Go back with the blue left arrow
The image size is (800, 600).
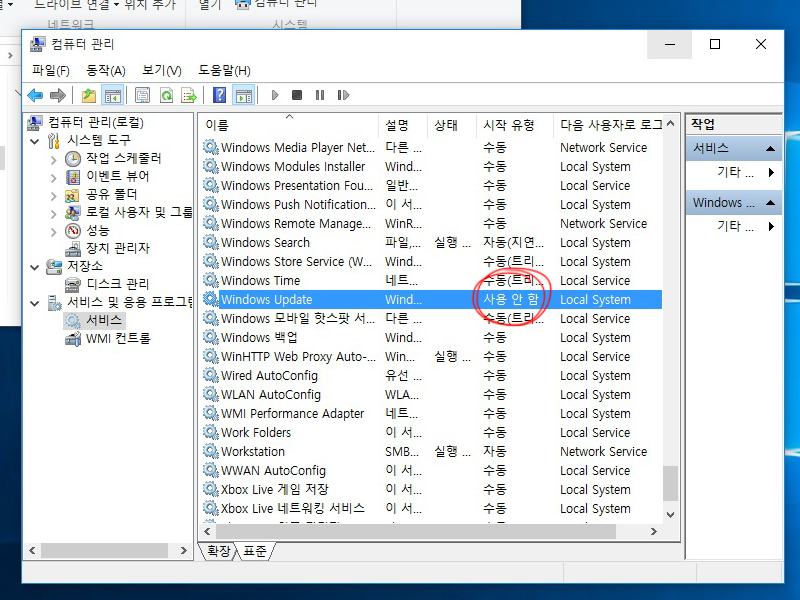35,95
